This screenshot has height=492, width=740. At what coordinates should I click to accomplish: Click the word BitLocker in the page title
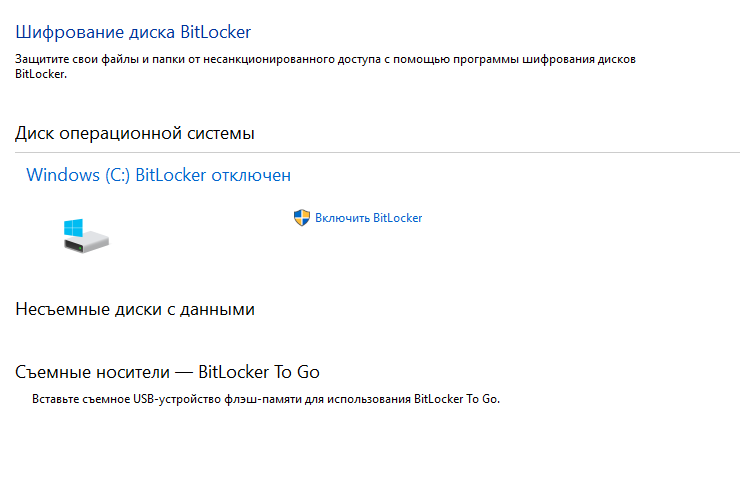[216, 32]
